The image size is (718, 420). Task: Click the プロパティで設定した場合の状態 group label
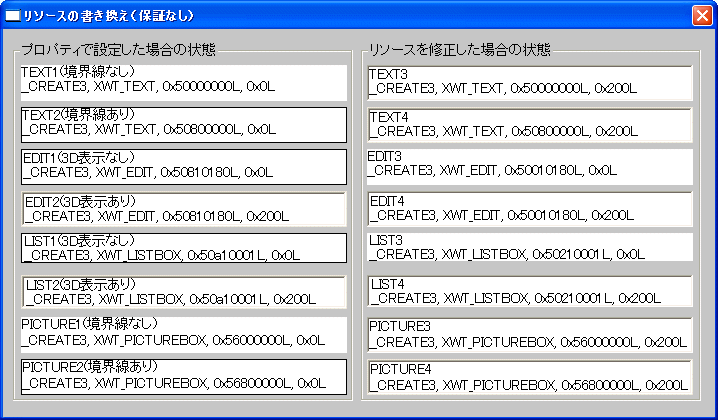118,49
